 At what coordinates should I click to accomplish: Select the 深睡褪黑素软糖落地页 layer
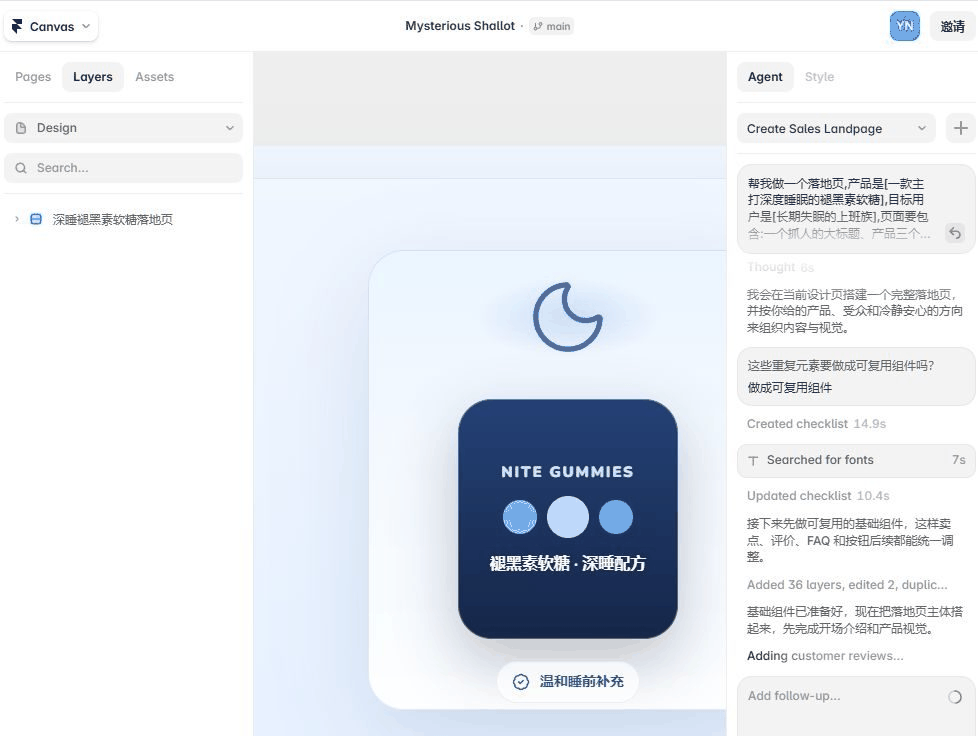(x=112, y=219)
